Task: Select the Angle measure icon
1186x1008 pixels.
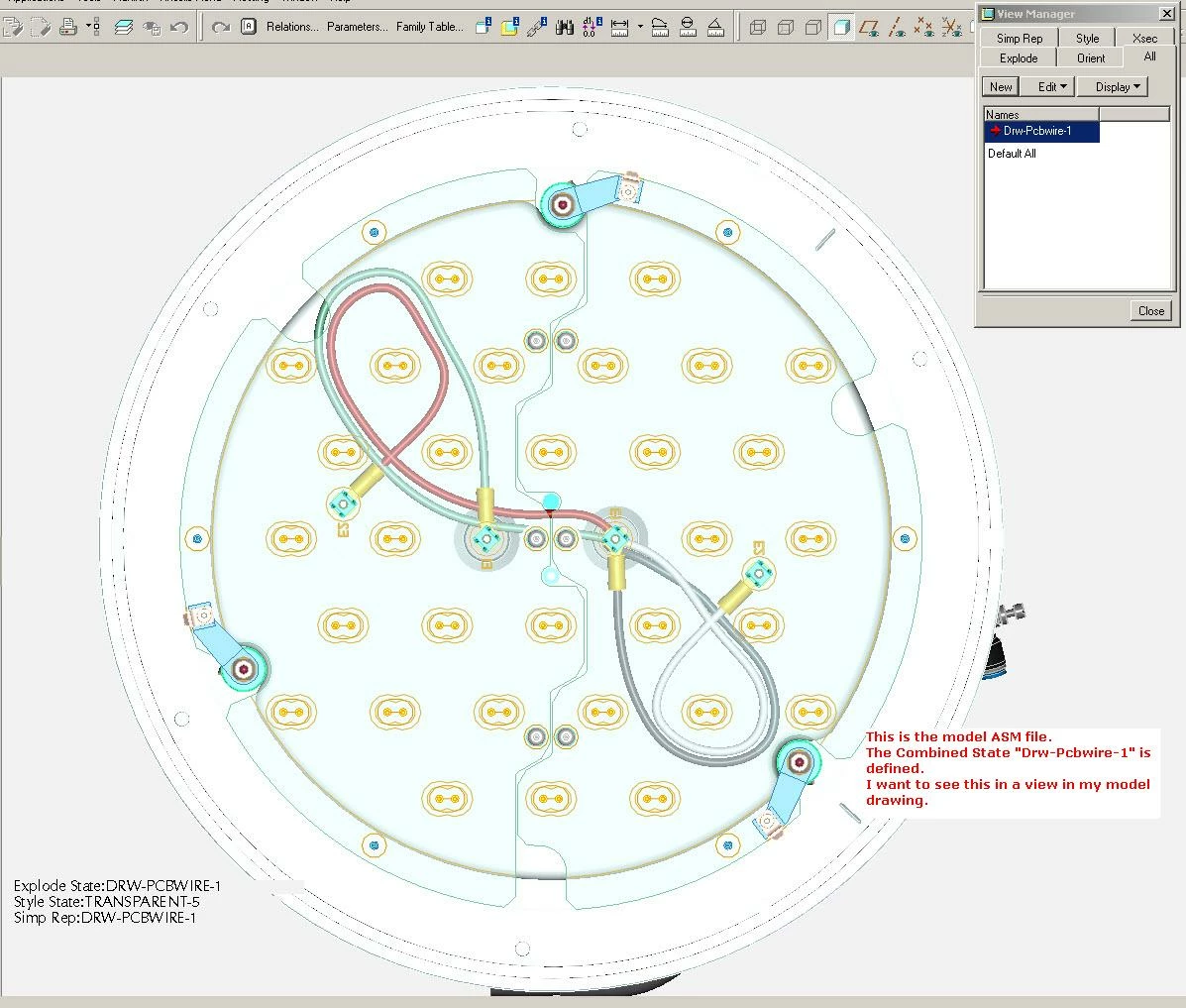Action: coord(714,28)
